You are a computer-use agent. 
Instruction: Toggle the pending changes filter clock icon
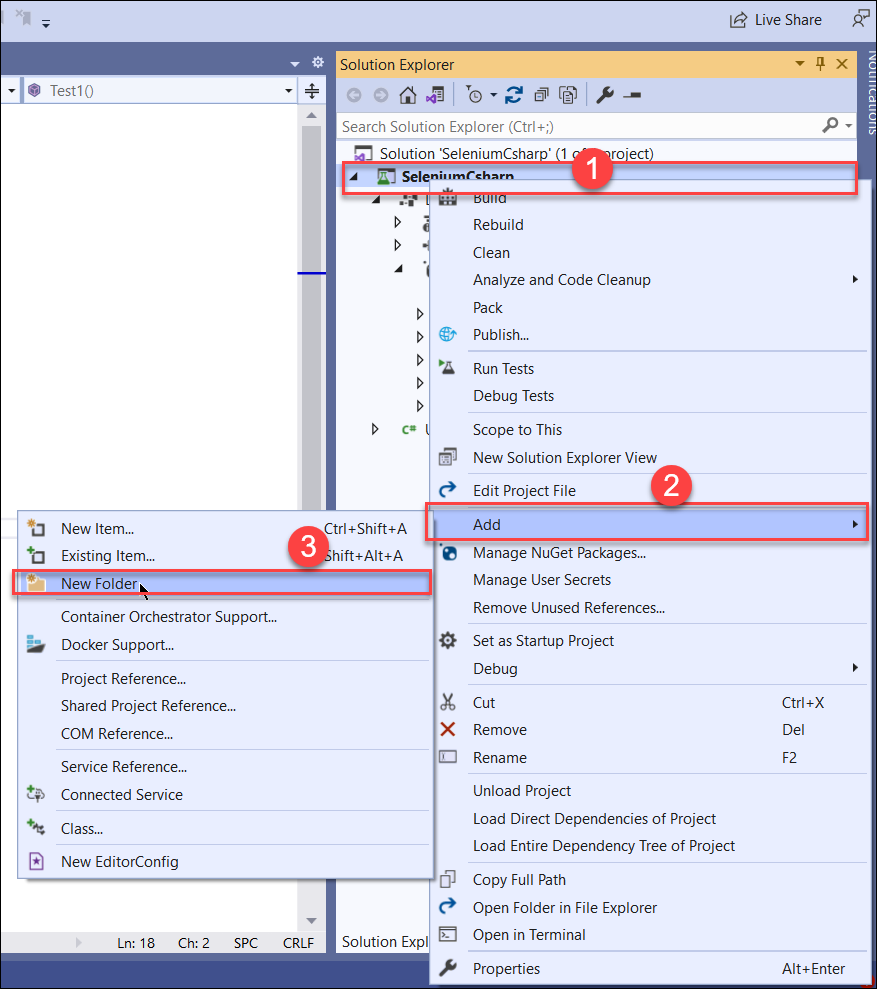tap(474, 94)
